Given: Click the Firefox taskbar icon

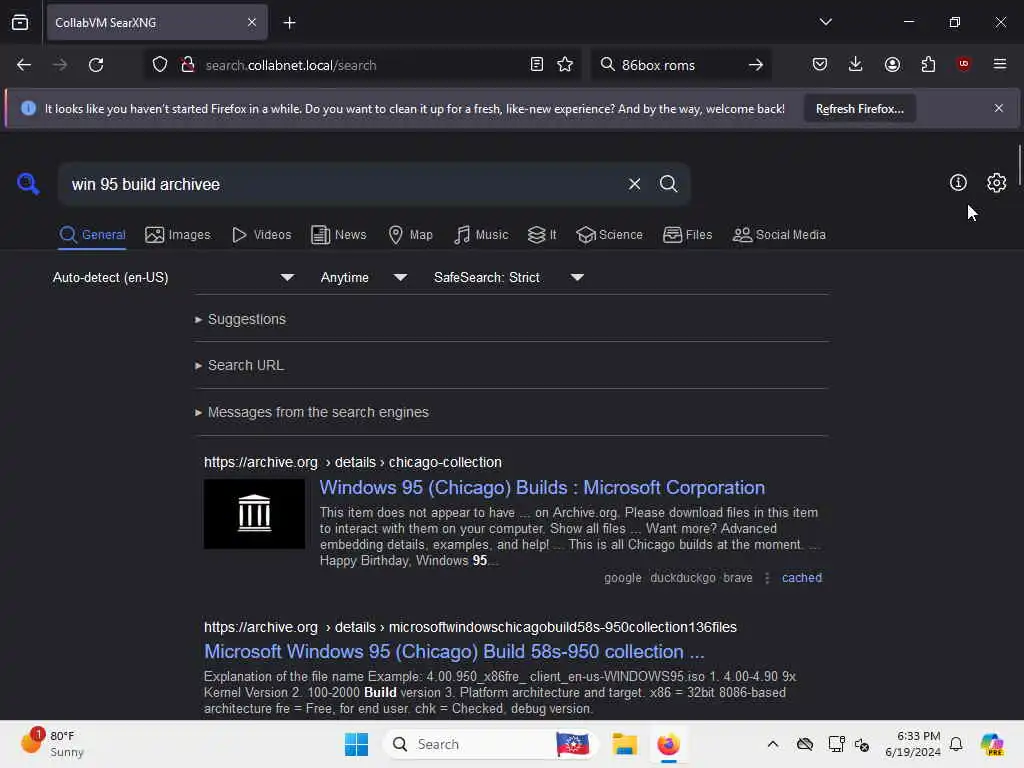Looking at the screenshot, I should (x=668, y=744).
